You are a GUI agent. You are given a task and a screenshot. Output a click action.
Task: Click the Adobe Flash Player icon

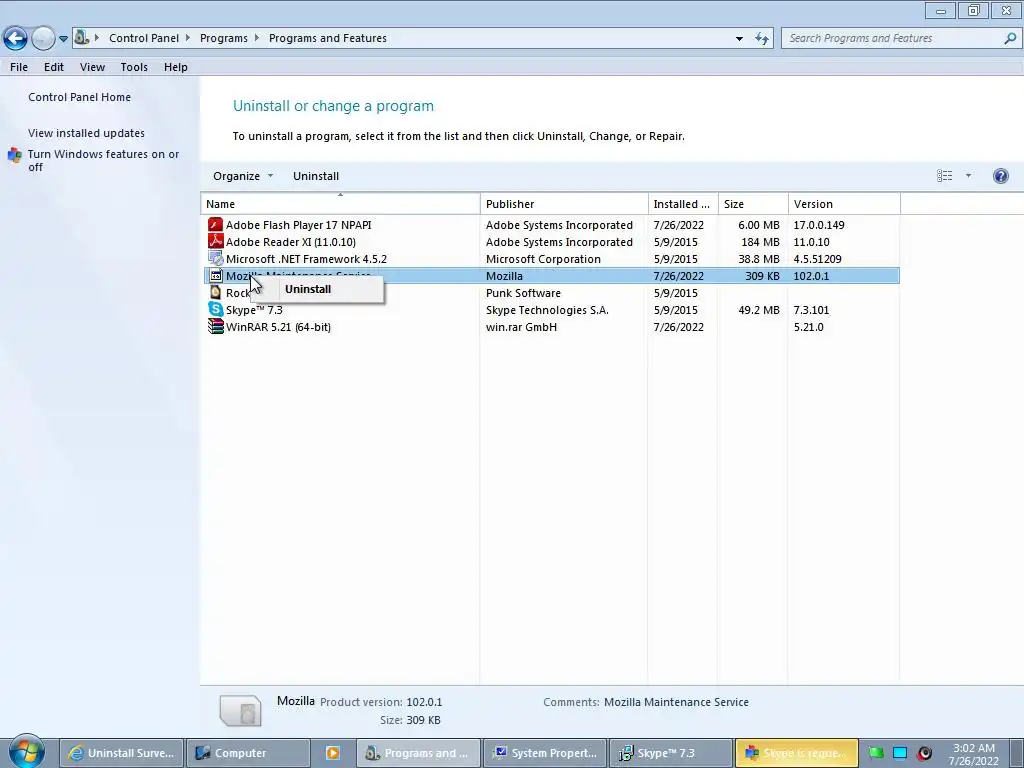click(215, 225)
